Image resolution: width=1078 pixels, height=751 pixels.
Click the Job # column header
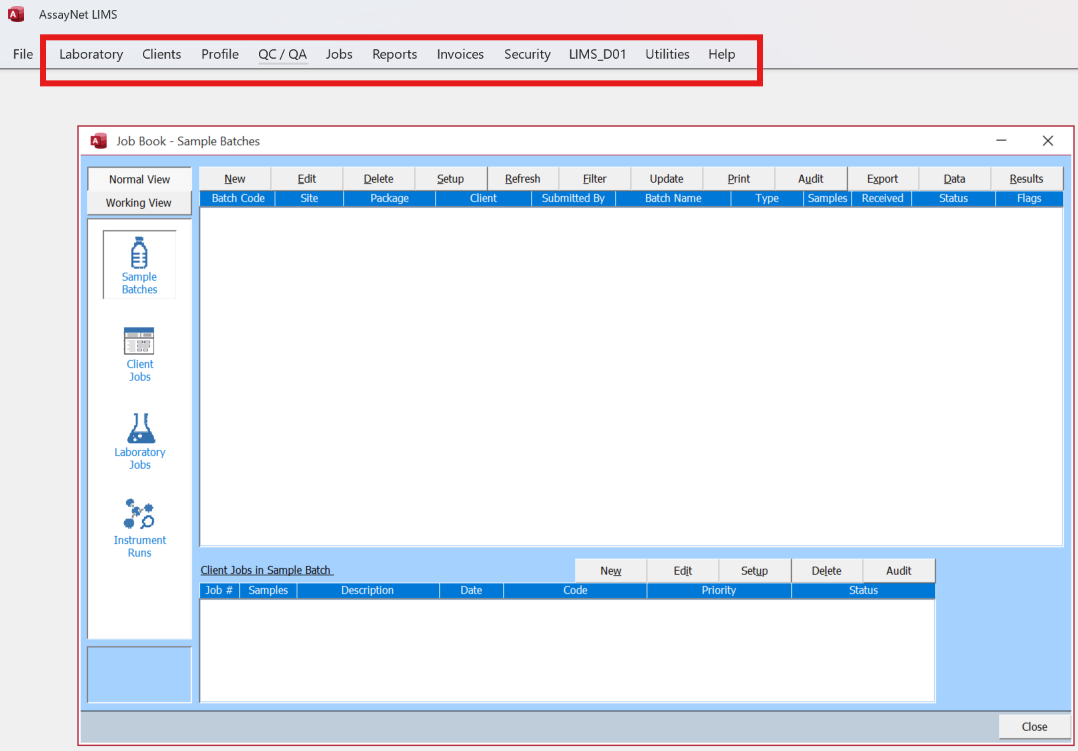[x=219, y=590]
